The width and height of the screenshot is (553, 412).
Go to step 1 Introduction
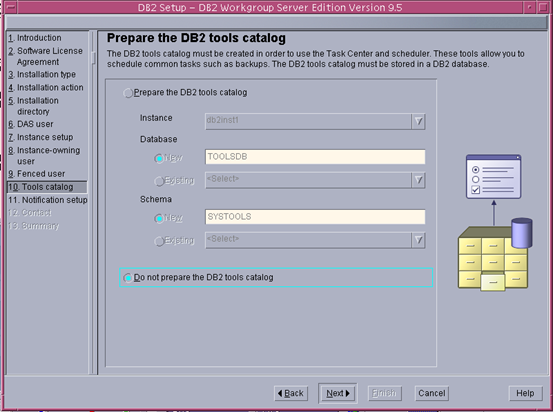pos(35,38)
